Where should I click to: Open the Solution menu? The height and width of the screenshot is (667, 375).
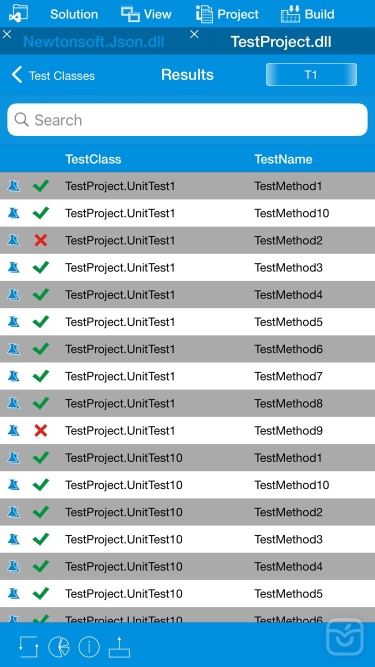pos(74,14)
